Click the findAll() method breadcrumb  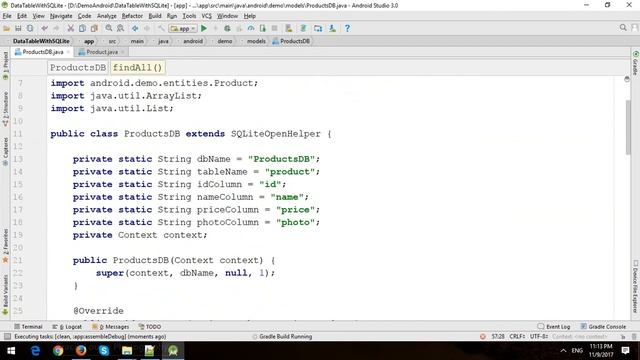[138, 68]
